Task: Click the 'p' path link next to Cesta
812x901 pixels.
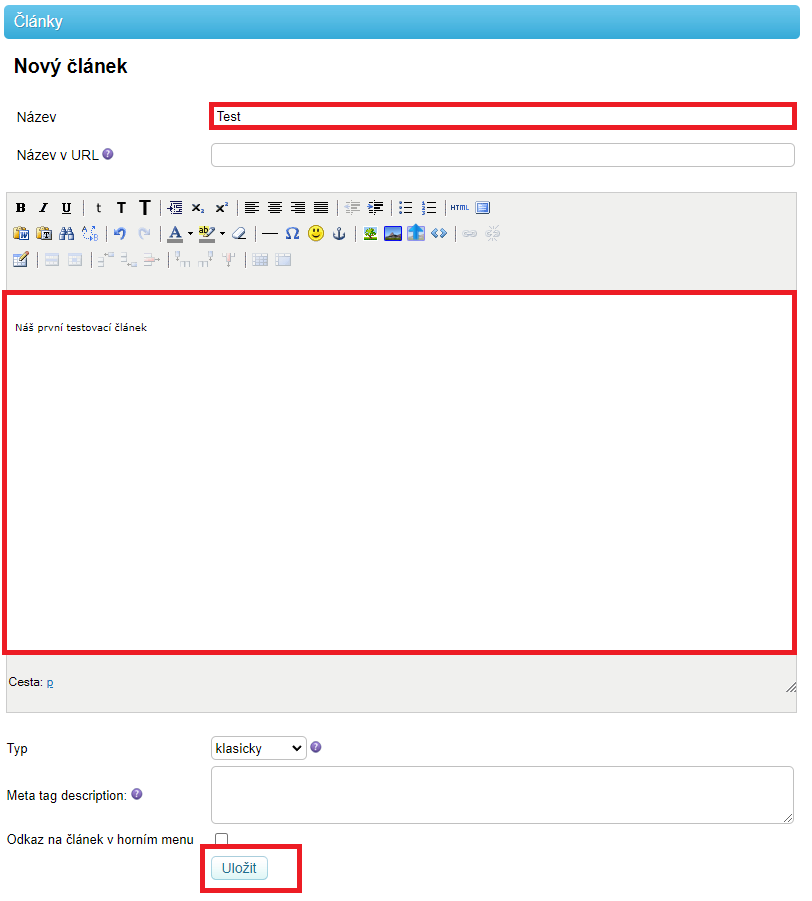Action: coord(50,682)
